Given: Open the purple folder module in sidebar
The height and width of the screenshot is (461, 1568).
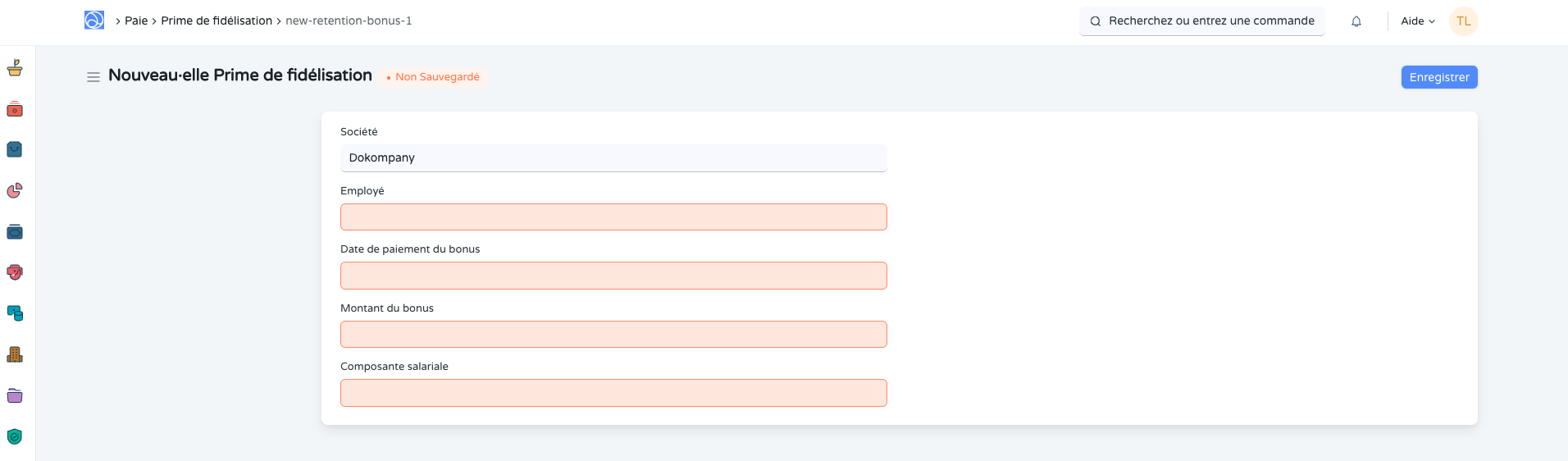Looking at the screenshot, I should [x=15, y=395].
